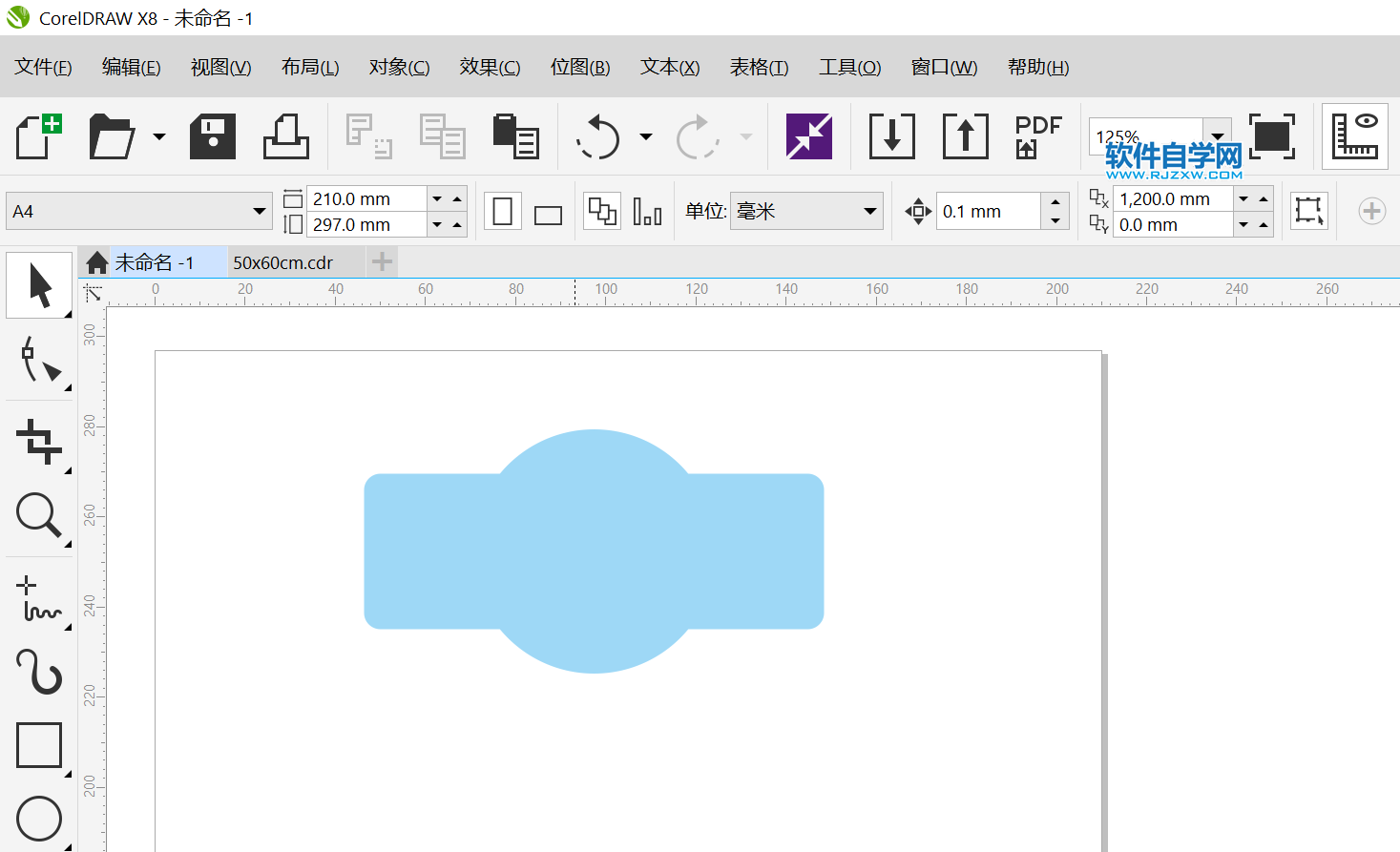The height and width of the screenshot is (852, 1400).
Task: Open the zoom level dropdown arrow
Action: [1218, 136]
